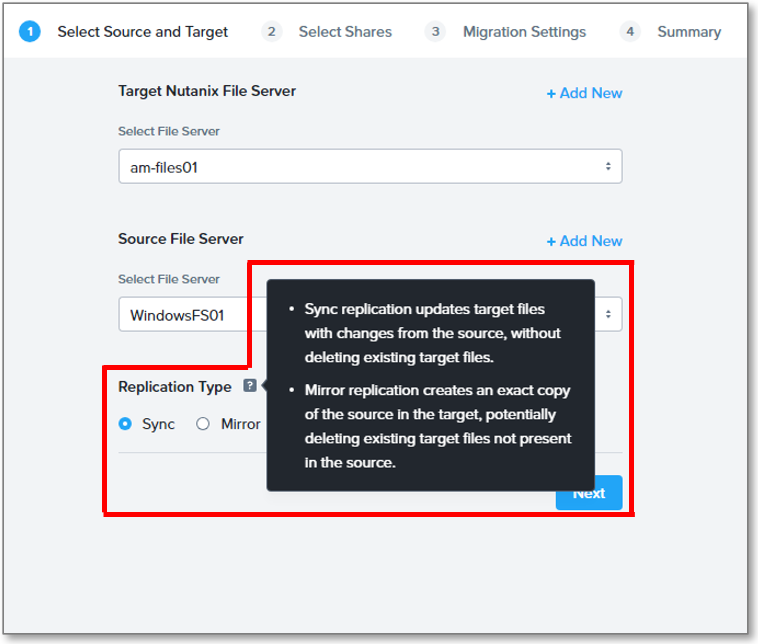Select the Mirror replication radio button
Image resolution: width=758 pixels, height=644 pixels.
pyautogui.click(x=203, y=424)
